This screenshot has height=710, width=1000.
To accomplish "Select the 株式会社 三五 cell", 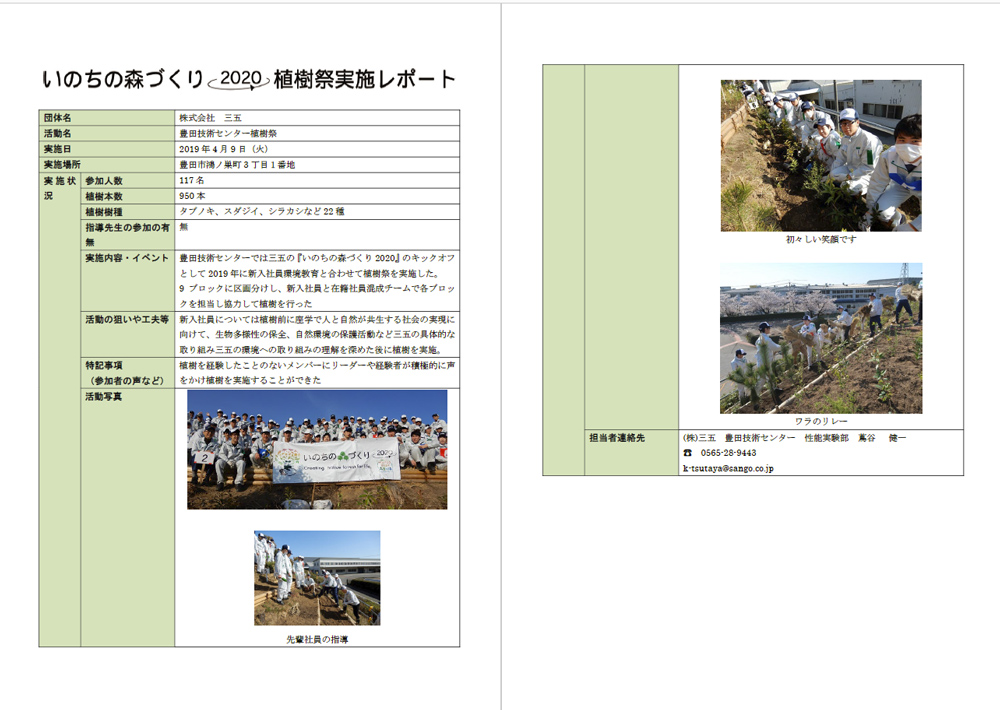I will point(210,117).
